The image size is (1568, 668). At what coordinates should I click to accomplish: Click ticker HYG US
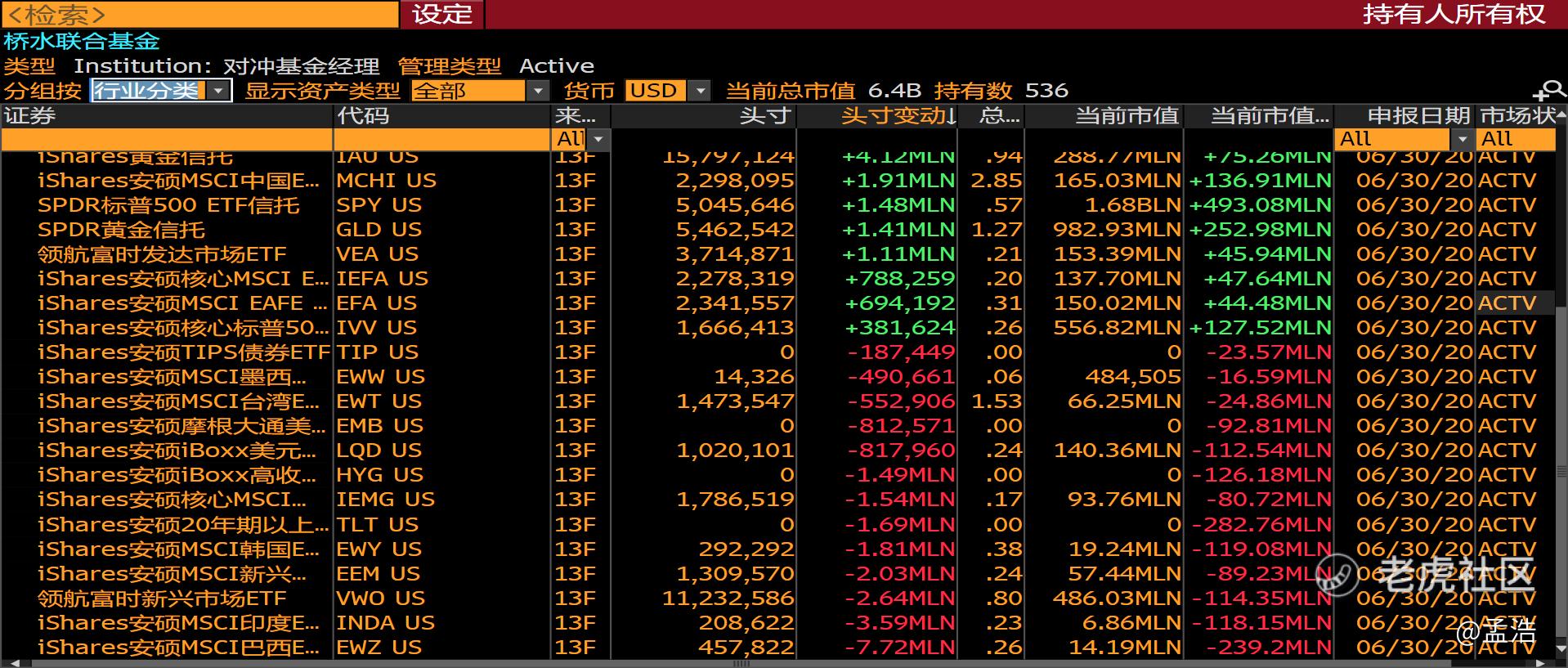(x=380, y=475)
